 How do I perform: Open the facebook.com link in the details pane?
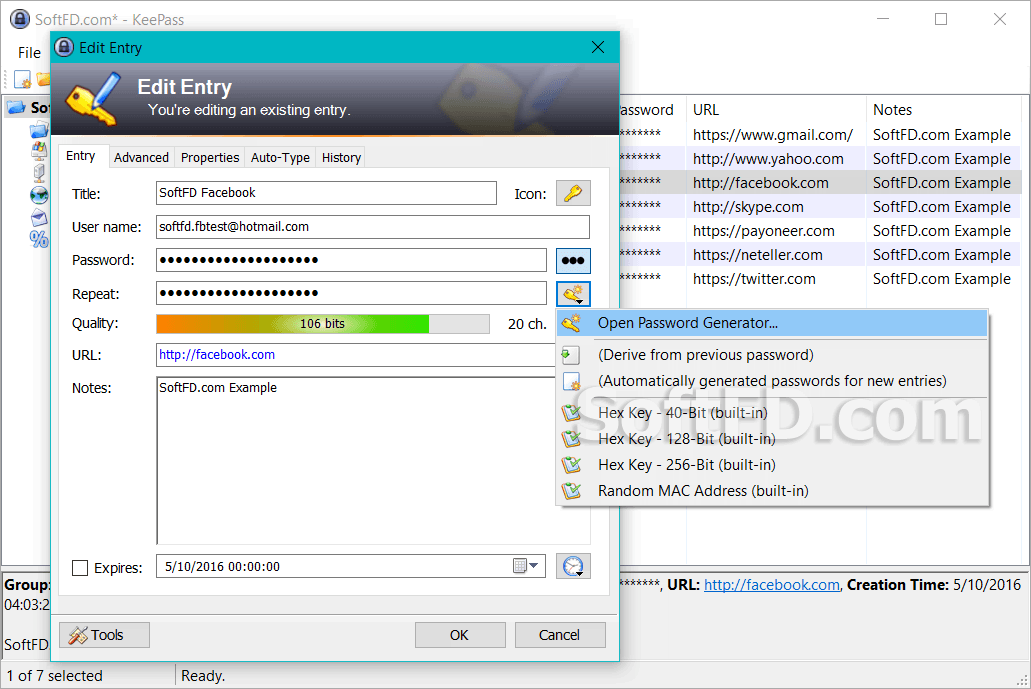[x=772, y=585]
